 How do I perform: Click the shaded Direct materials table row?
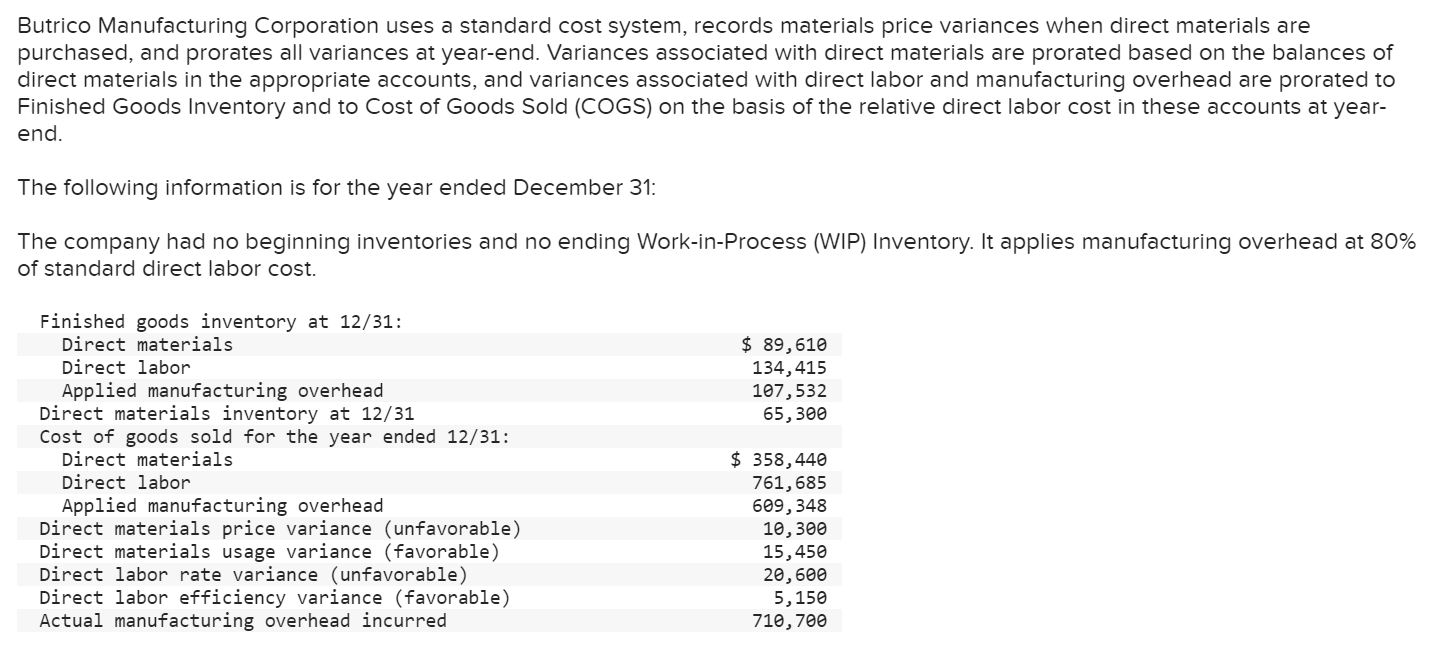[430, 344]
